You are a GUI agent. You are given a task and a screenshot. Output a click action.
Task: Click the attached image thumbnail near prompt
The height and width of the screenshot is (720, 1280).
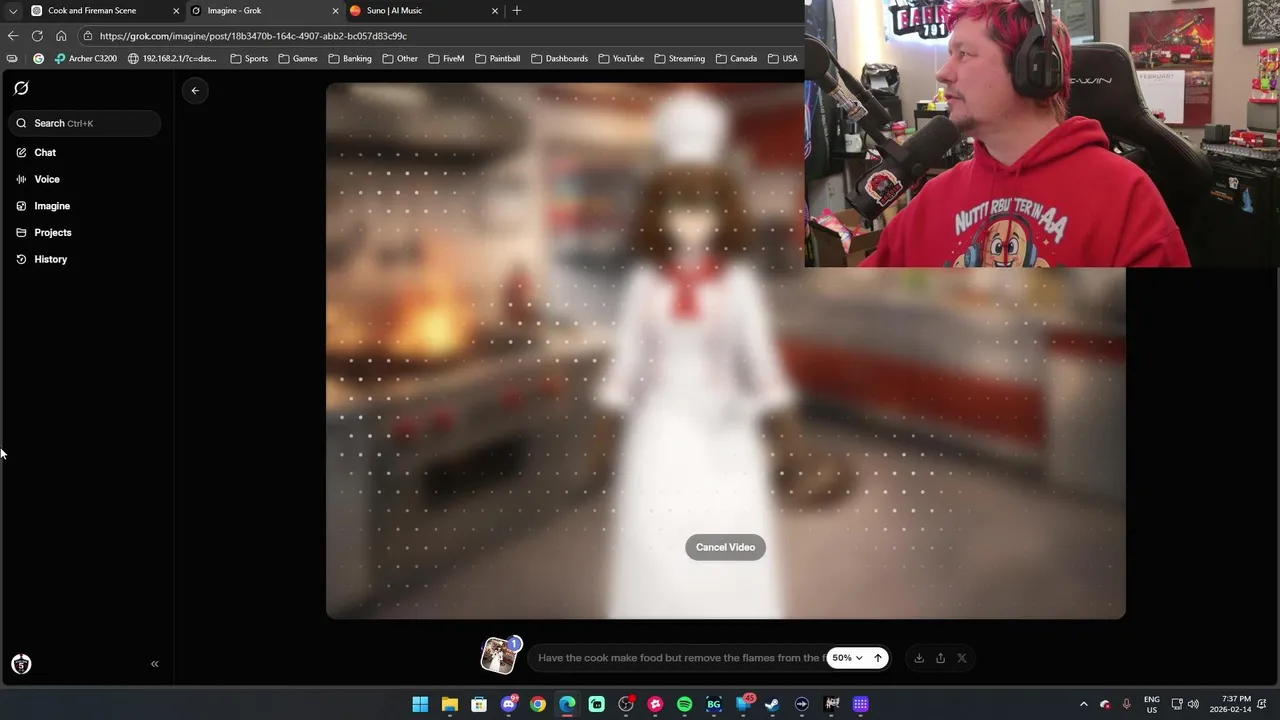pyautogui.click(x=498, y=656)
